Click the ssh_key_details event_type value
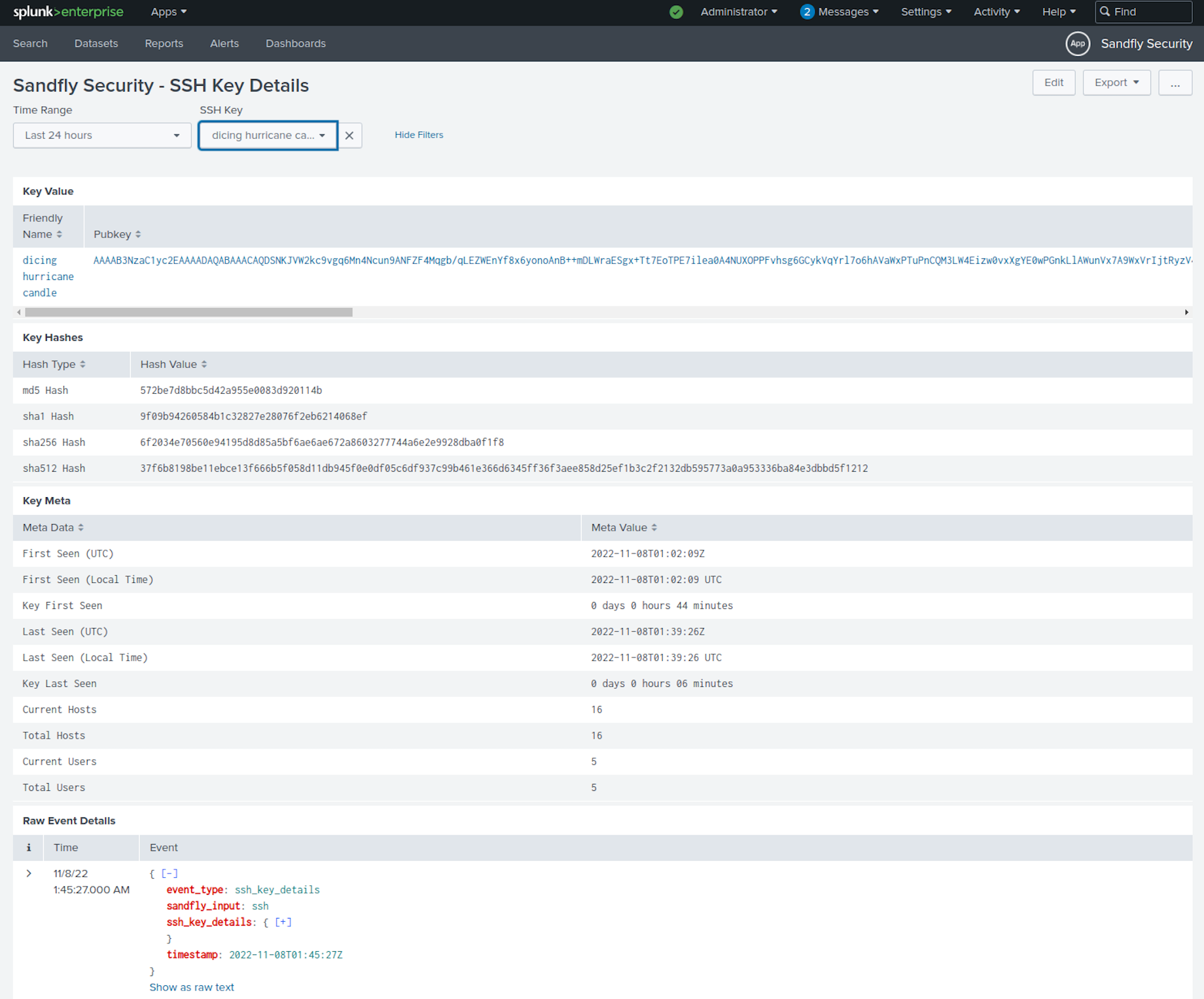Viewport: 1204px width, 999px height. (x=277, y=890)
